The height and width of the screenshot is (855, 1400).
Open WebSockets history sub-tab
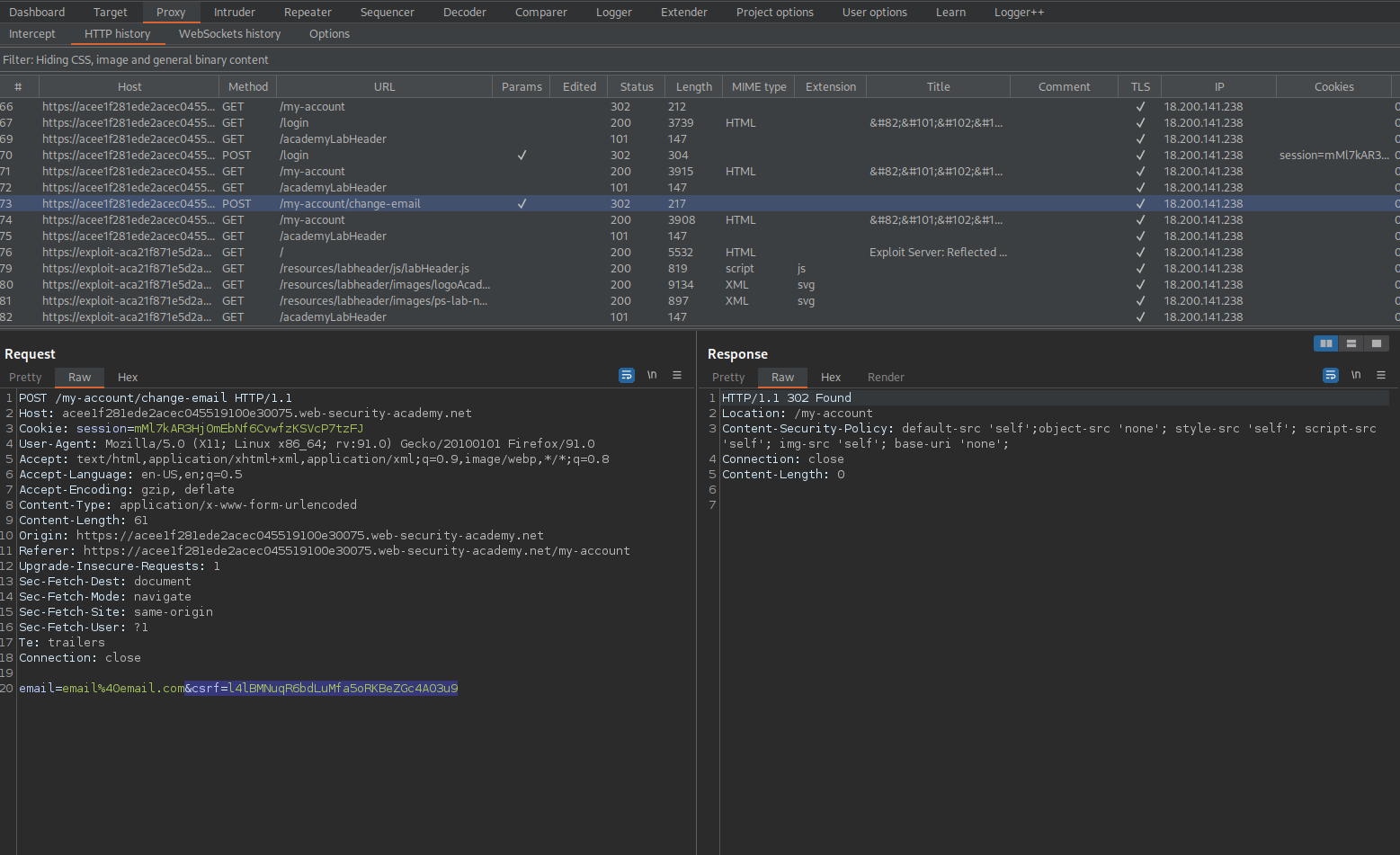[230, 33]
